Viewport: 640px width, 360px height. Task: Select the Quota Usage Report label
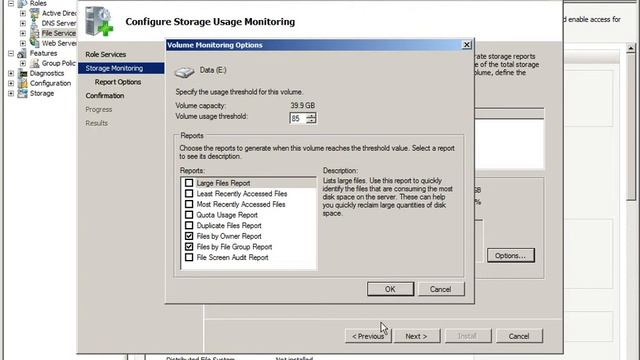[x=227, y=215]
